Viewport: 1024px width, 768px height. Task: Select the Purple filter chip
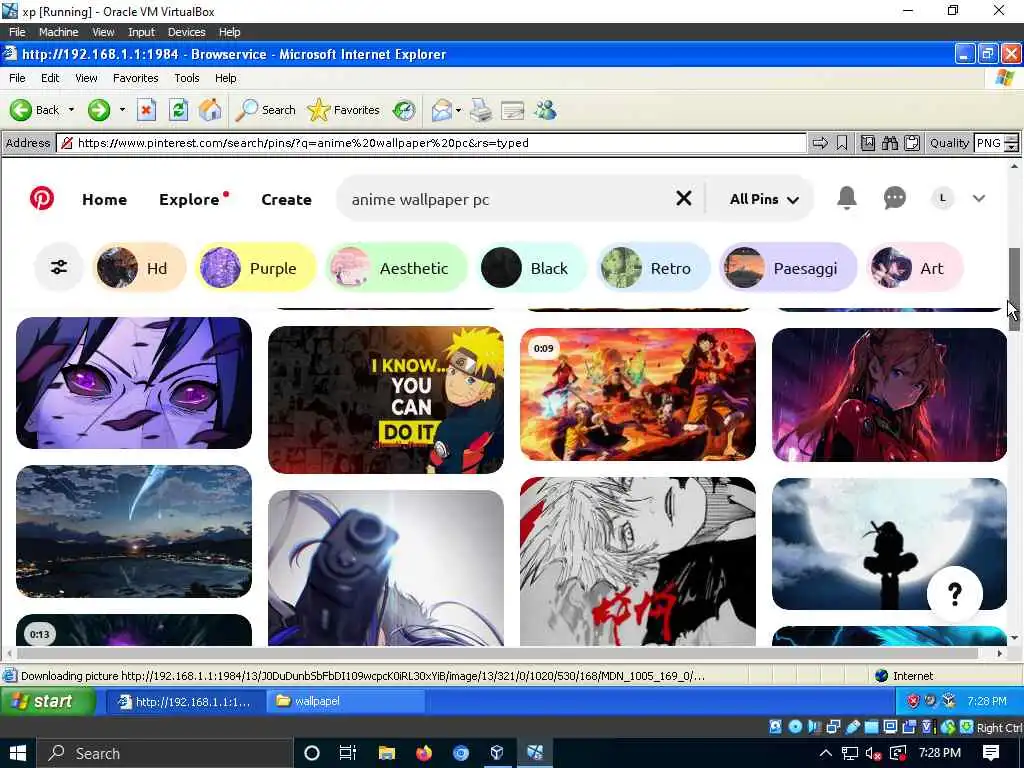(x=255, y=268)
